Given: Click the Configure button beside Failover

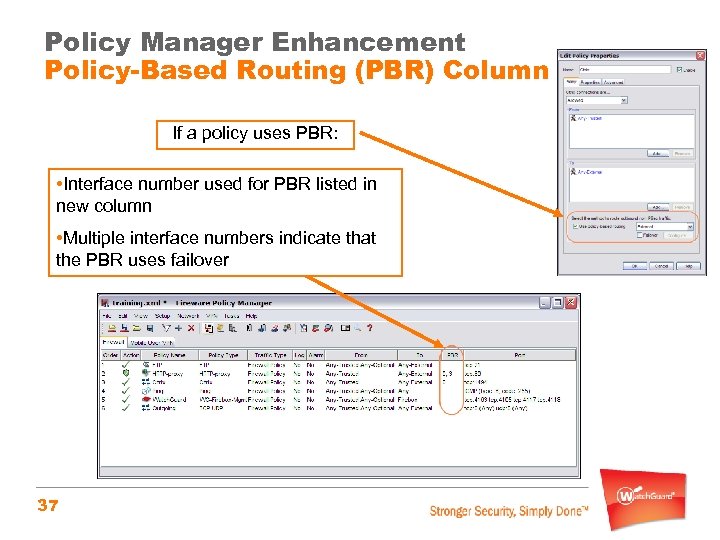Looking at the screenshot, I should click(x=677, y=235).
